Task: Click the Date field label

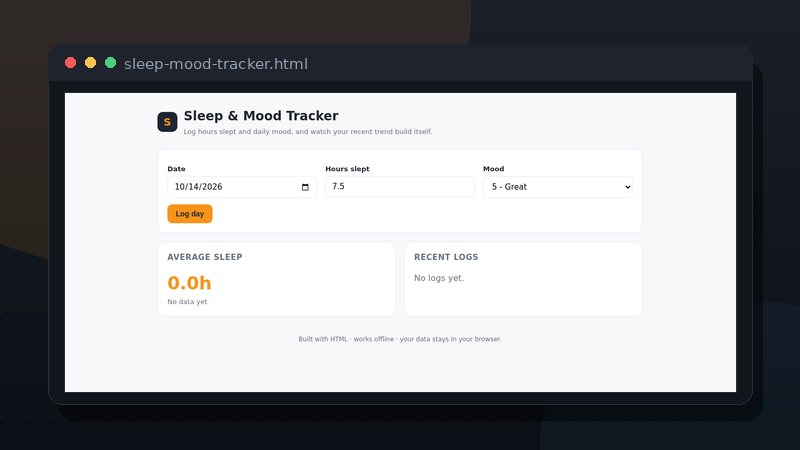Action: pos(177,169)
